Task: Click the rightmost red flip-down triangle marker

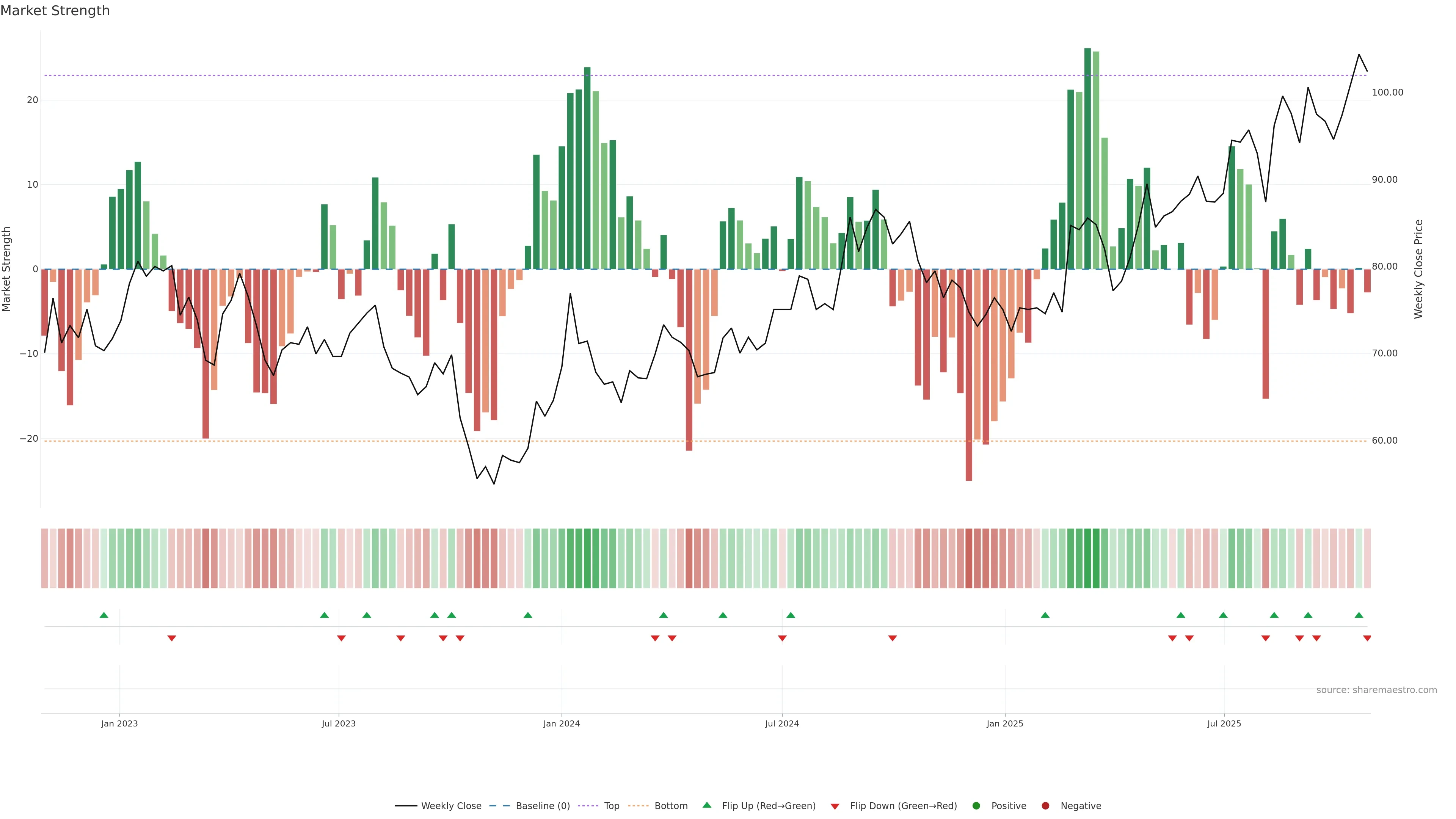Action: tap(1367, 638)
